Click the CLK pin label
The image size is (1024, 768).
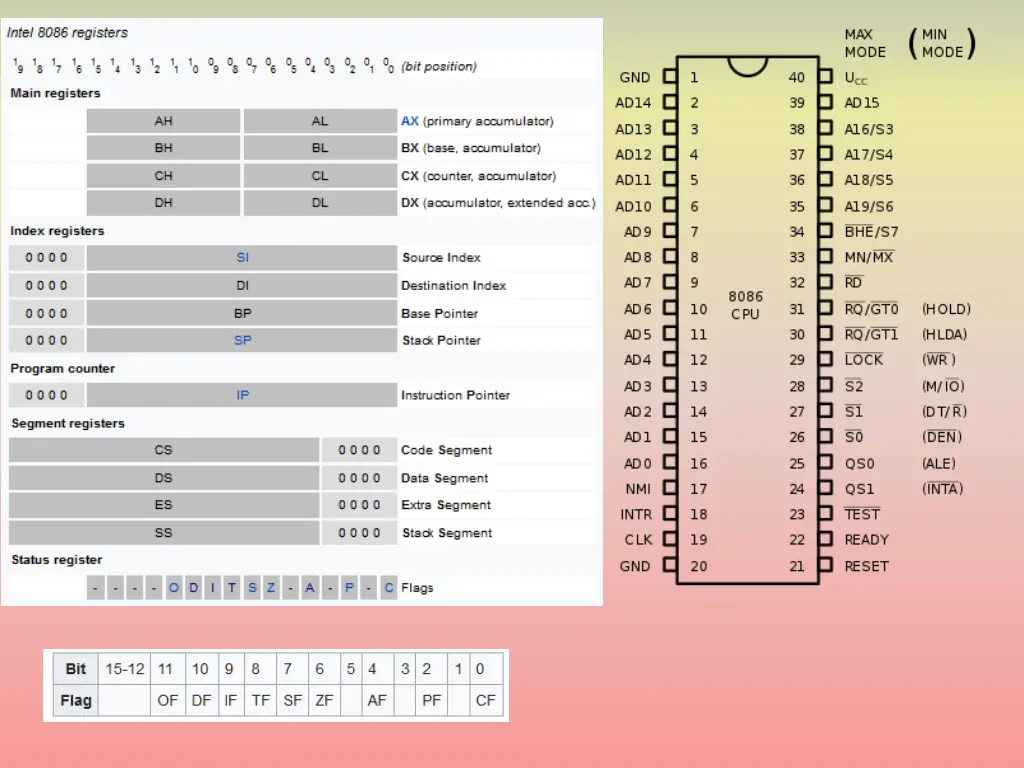tap(638, 540)
